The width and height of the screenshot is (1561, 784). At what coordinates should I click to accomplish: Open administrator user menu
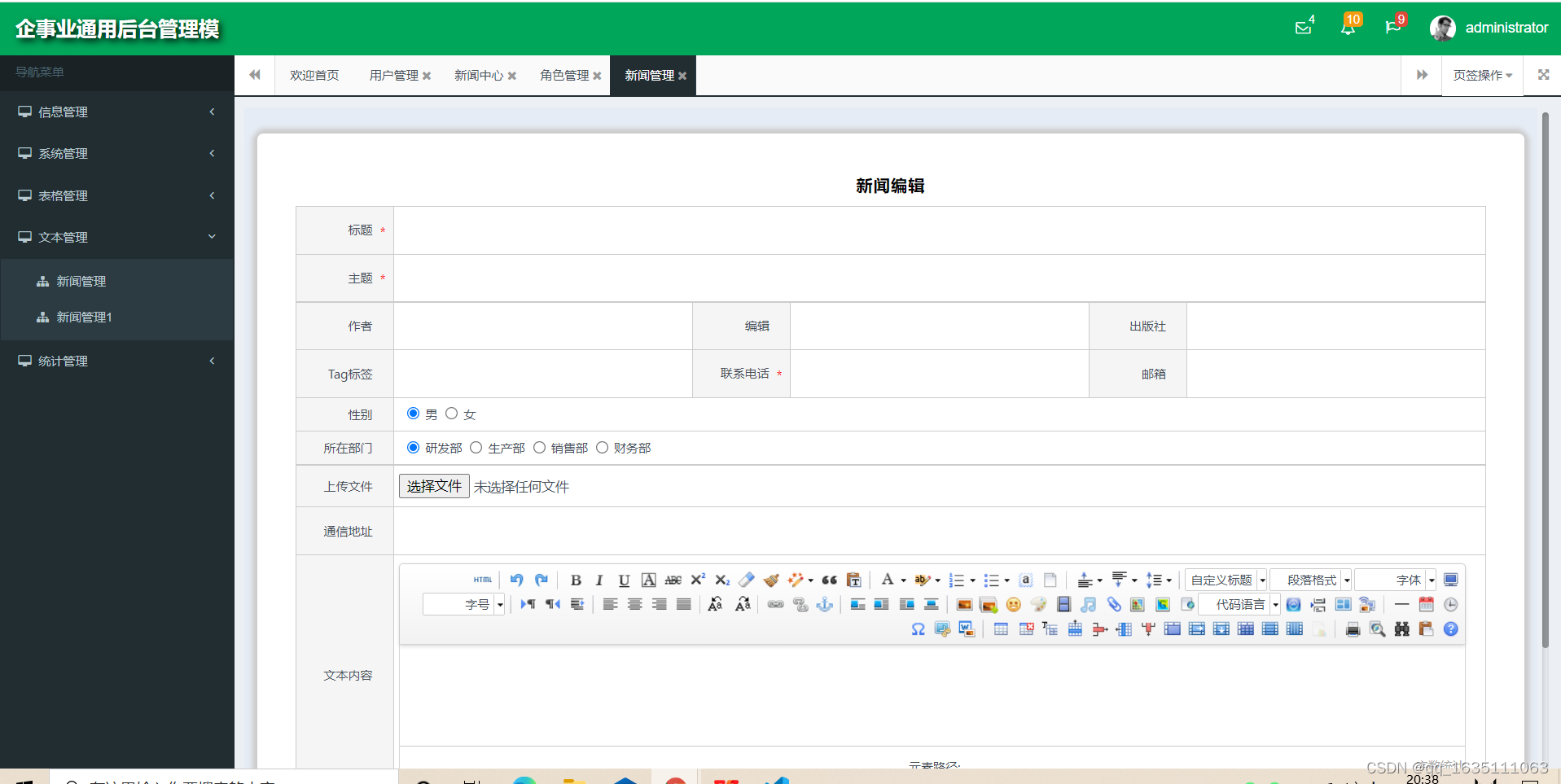tap(1489, 28)
